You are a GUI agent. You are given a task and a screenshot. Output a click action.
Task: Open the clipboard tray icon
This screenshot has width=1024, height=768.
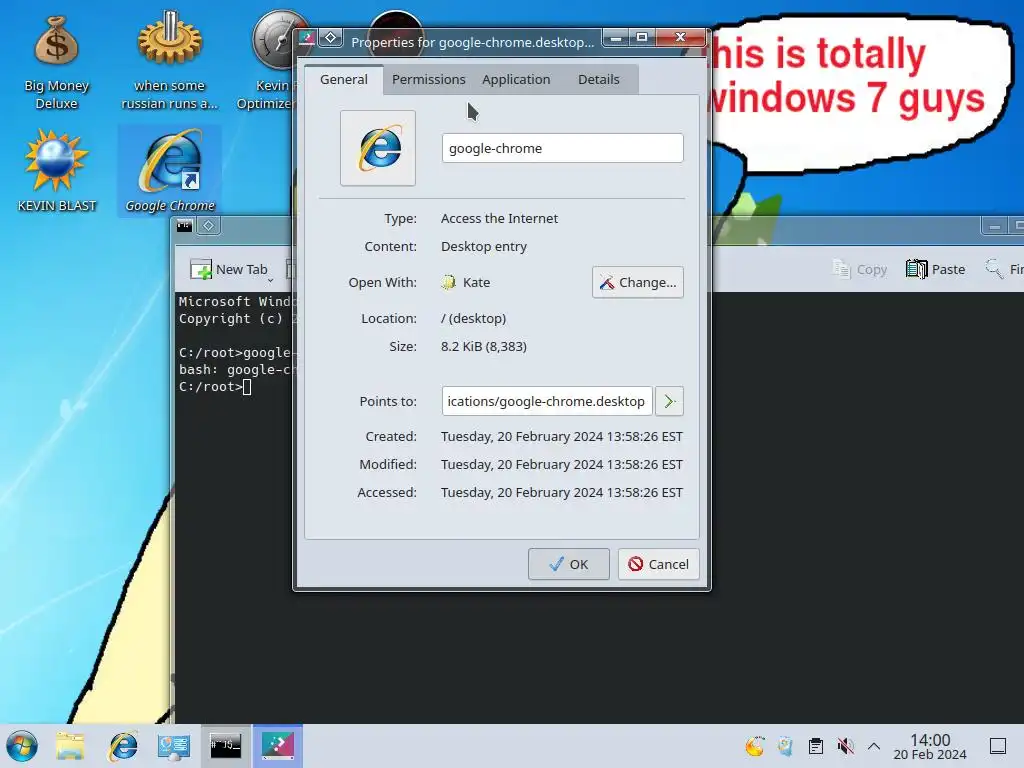coord(816,746)
